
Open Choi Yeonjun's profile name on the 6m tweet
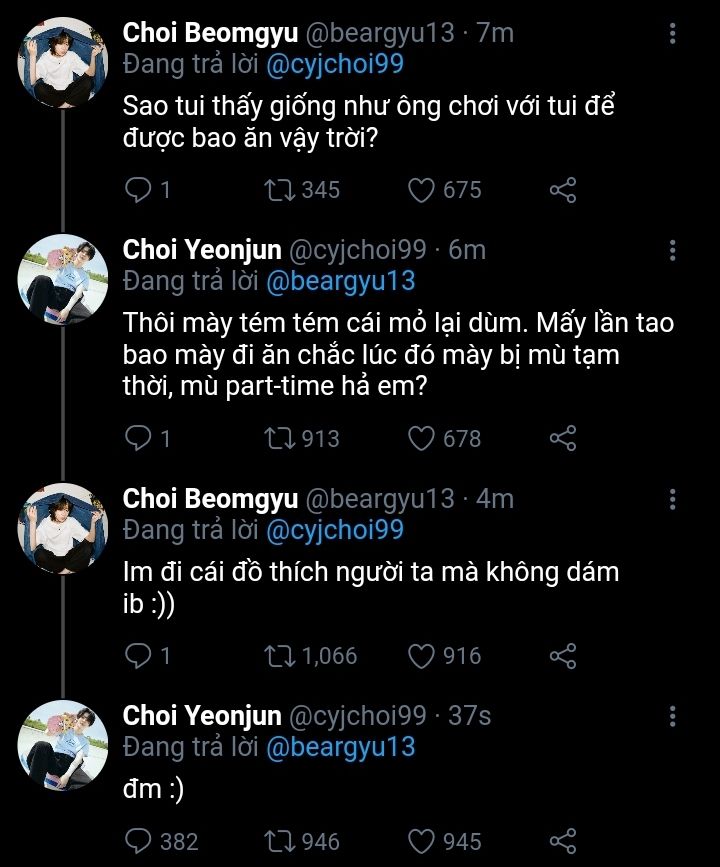tap(202, 249)
